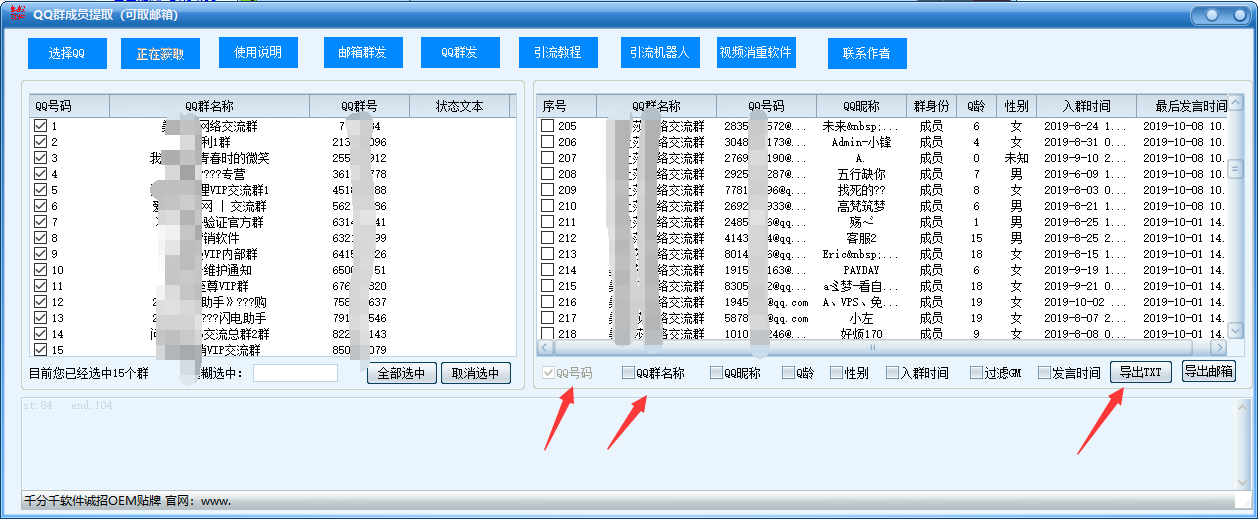Uncheck group row 8 checkbox
The image size is (1258, 519).
(41, 238)
